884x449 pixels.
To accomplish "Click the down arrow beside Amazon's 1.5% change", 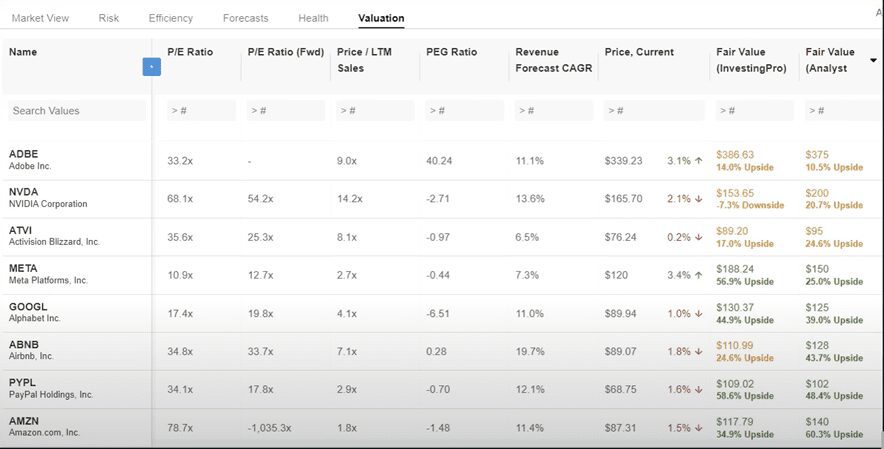I will 698,427.
